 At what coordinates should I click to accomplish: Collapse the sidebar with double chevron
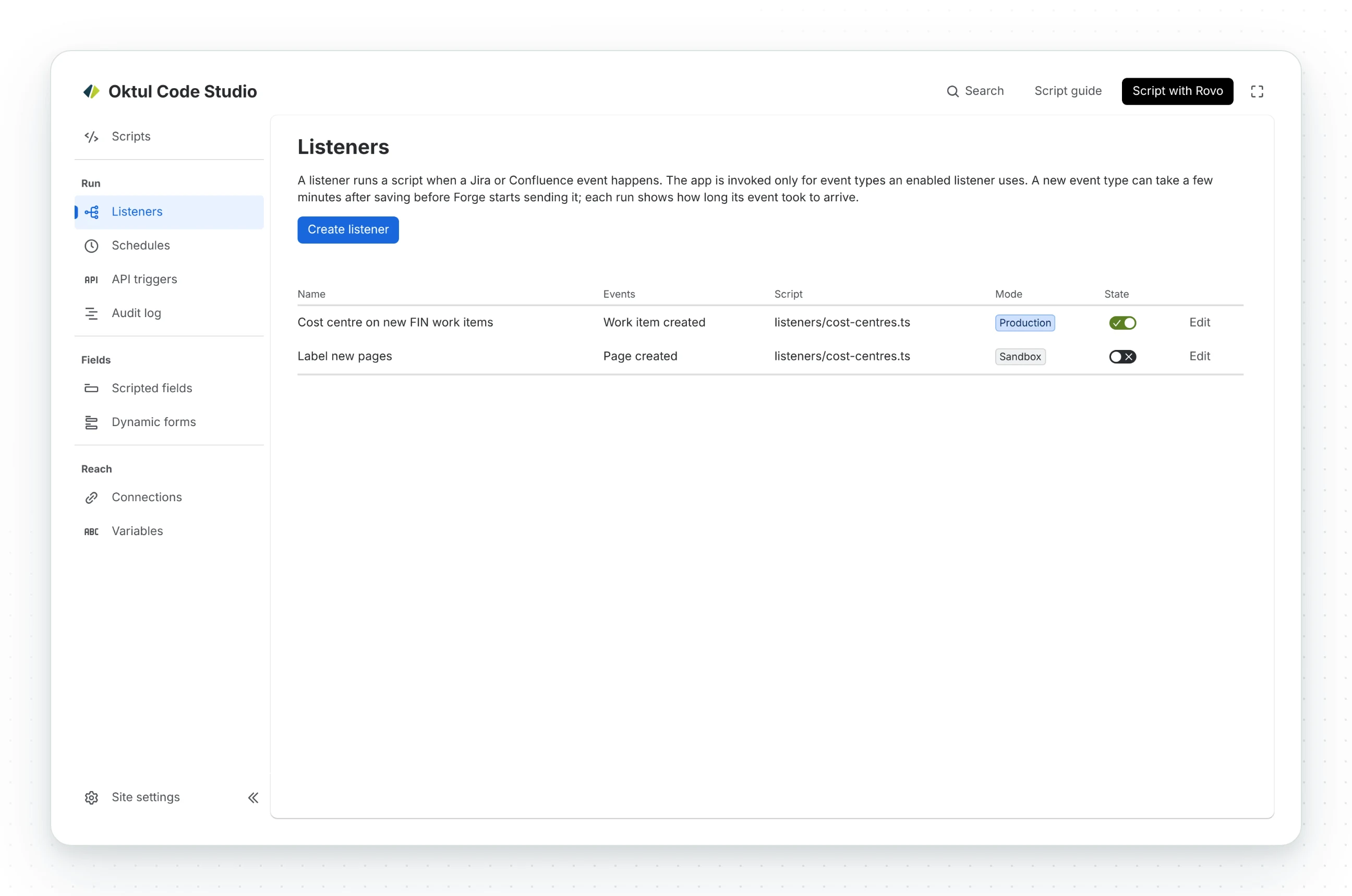(253, 798)
